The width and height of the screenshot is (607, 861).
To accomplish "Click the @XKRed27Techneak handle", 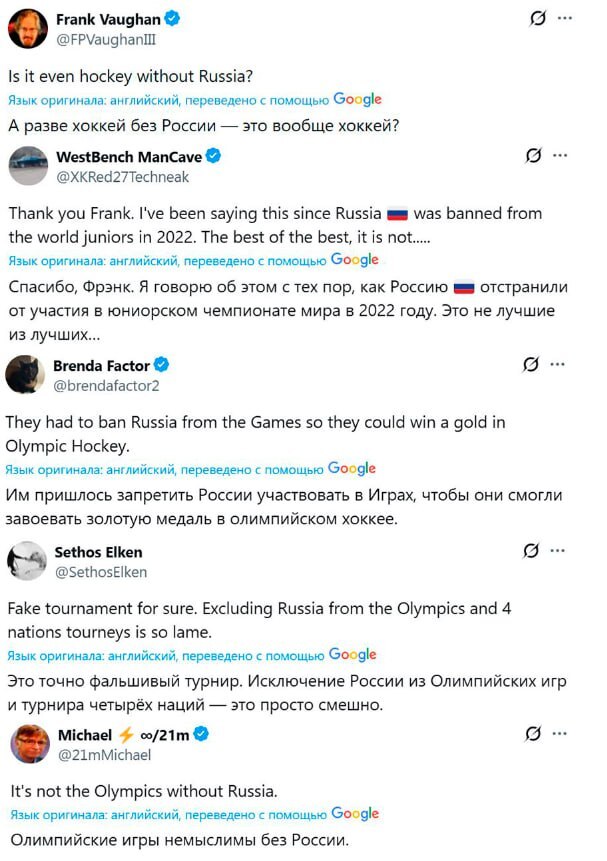I will [122, 176].
